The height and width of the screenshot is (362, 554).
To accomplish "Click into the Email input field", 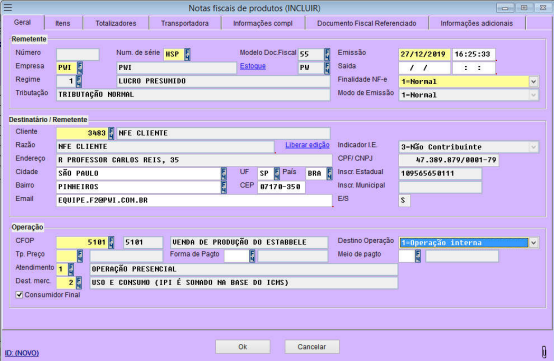I will click(x=194, y=200).
